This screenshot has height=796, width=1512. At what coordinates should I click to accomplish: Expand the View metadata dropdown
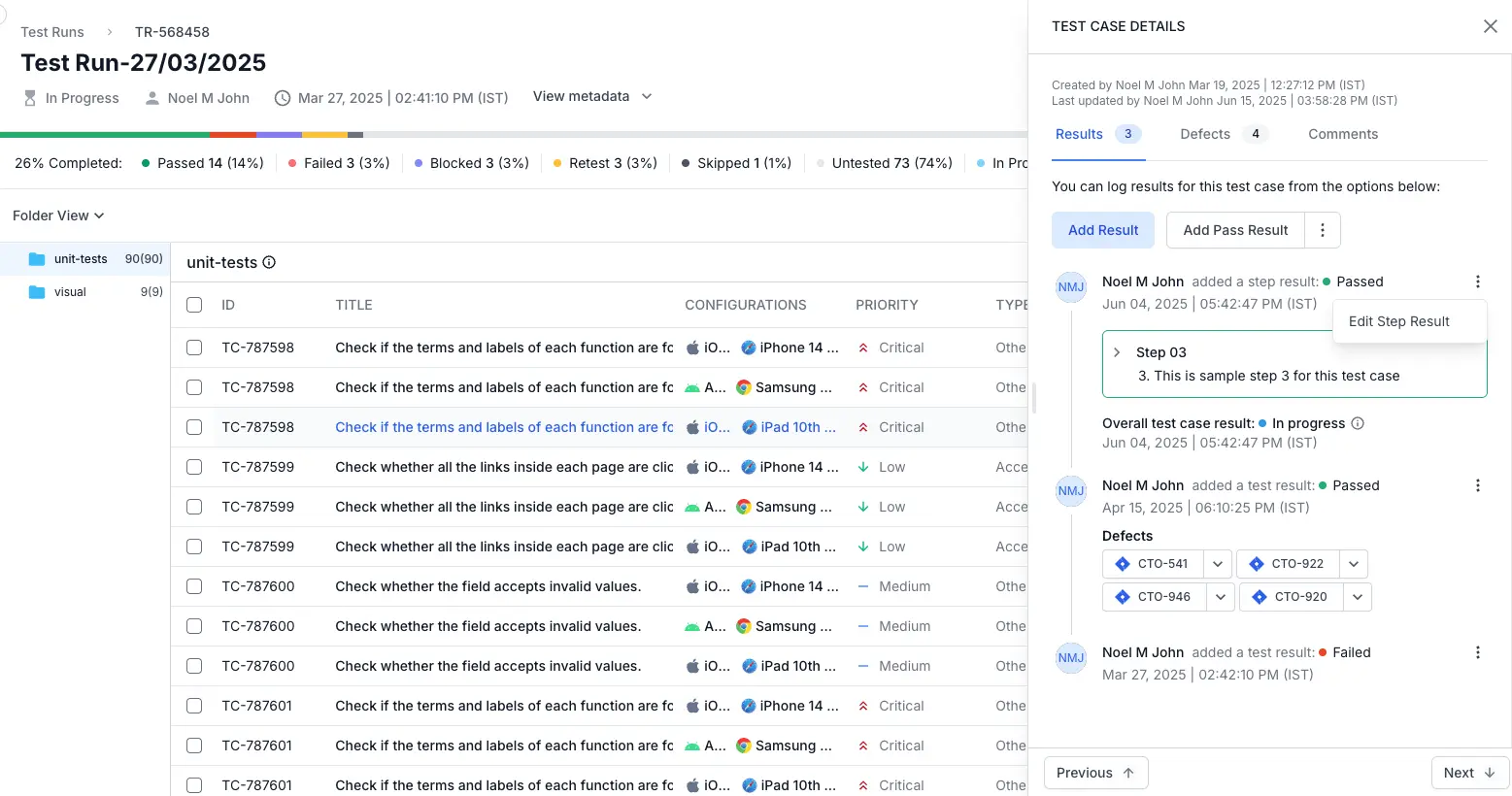[591, 96]
